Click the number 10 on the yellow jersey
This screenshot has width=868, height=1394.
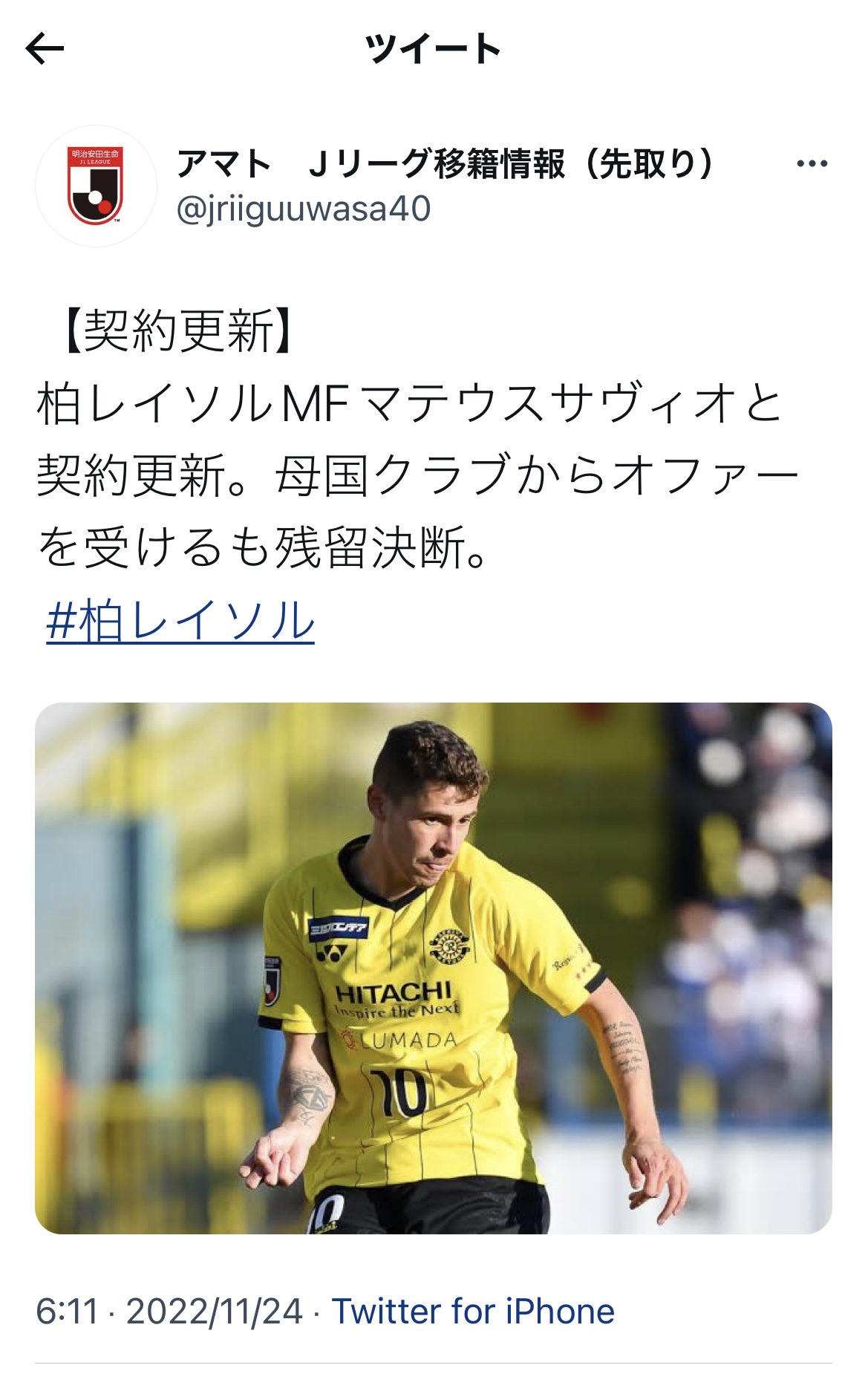399,1092
